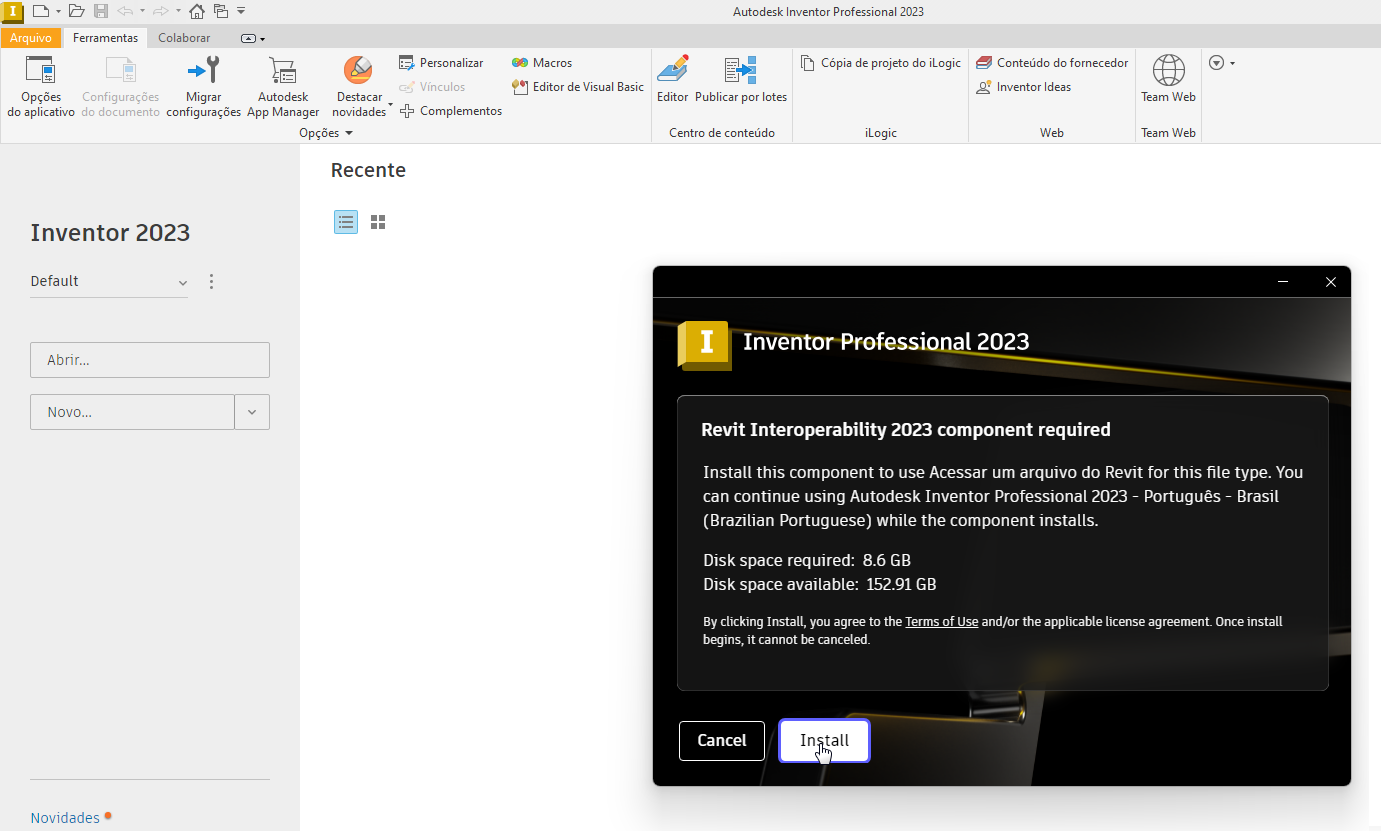This screenshot has width=1381, height=831.
Task: Open Content Center Editor
Action: point(673,79)
